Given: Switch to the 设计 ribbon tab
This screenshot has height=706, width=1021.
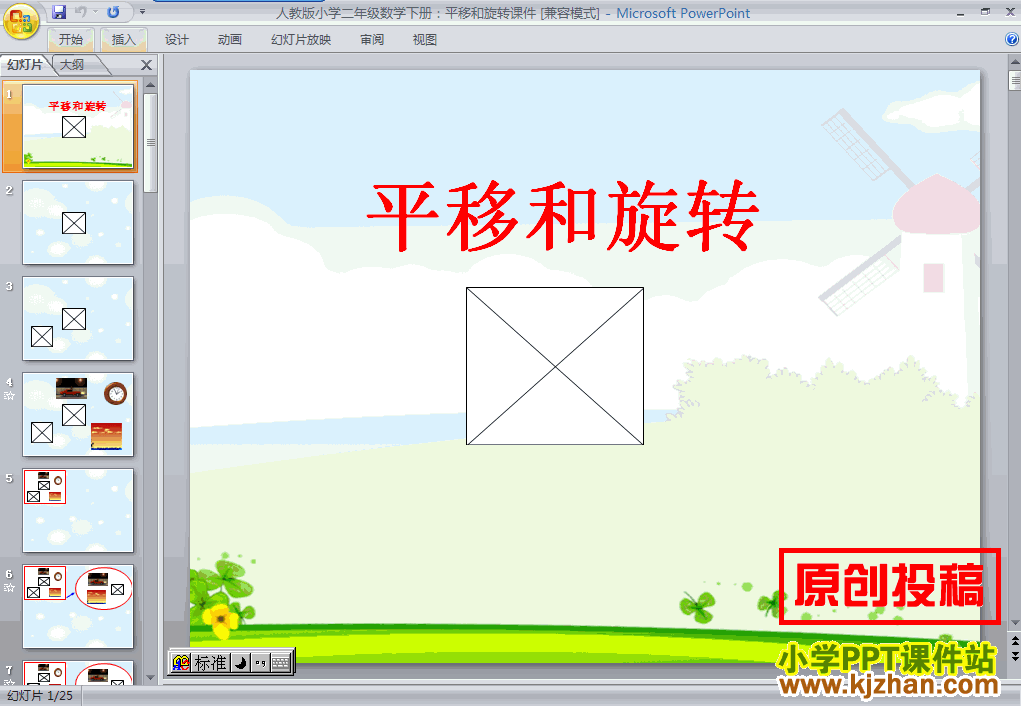Looking at the screenshot, I should click(176, 40).
